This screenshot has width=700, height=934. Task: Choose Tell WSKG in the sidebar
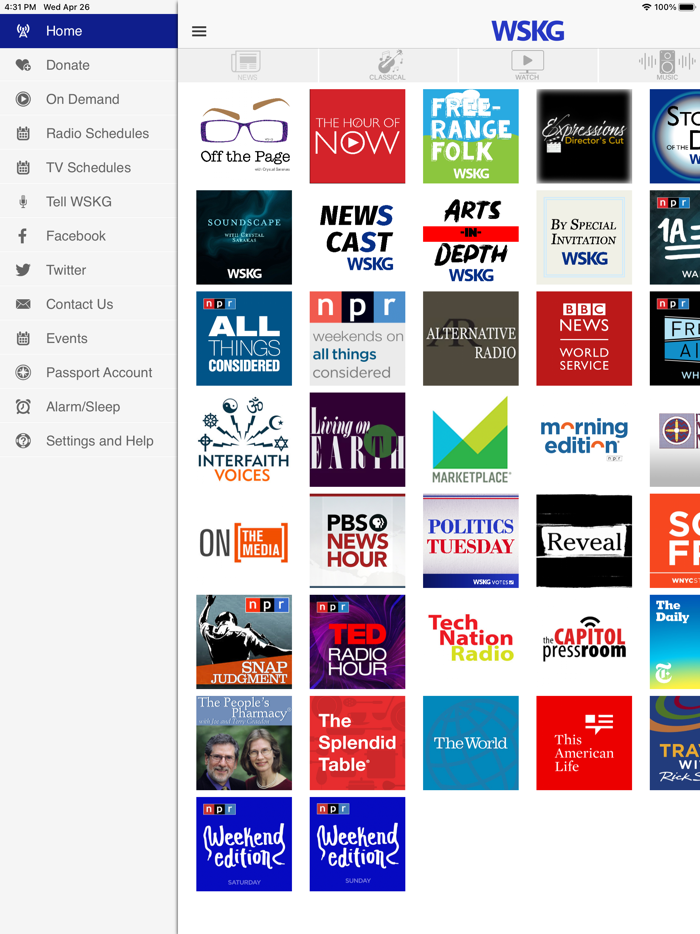click(89, 201)
